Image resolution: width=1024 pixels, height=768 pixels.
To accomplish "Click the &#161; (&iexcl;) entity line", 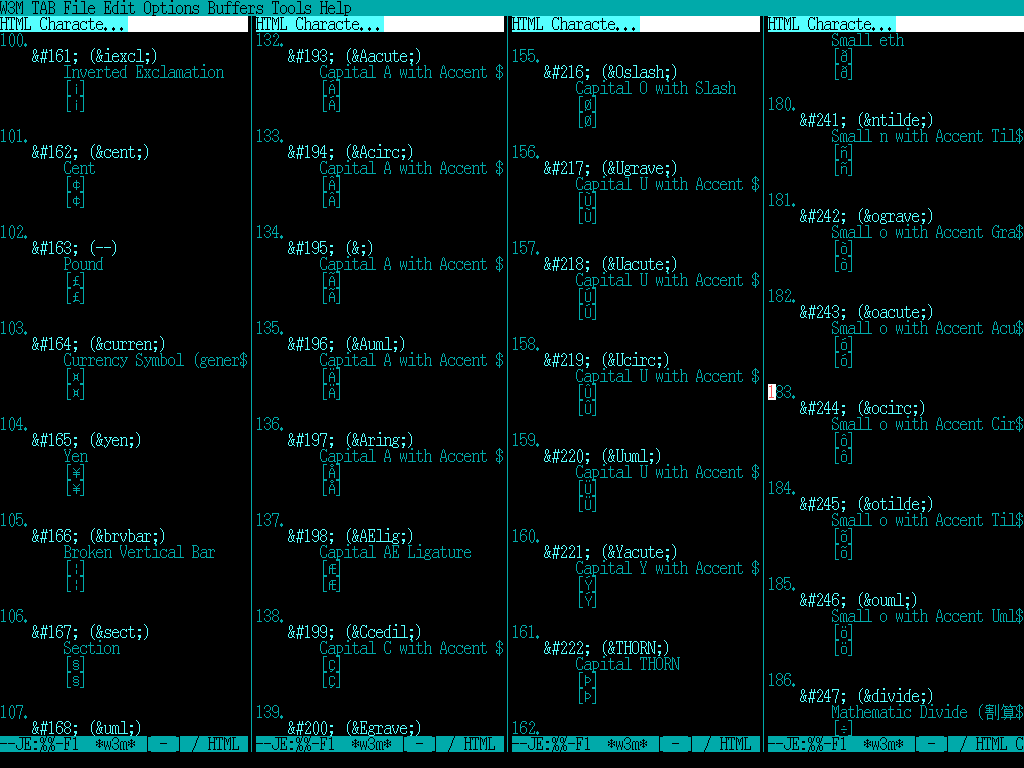I will (x=95, y=56).
